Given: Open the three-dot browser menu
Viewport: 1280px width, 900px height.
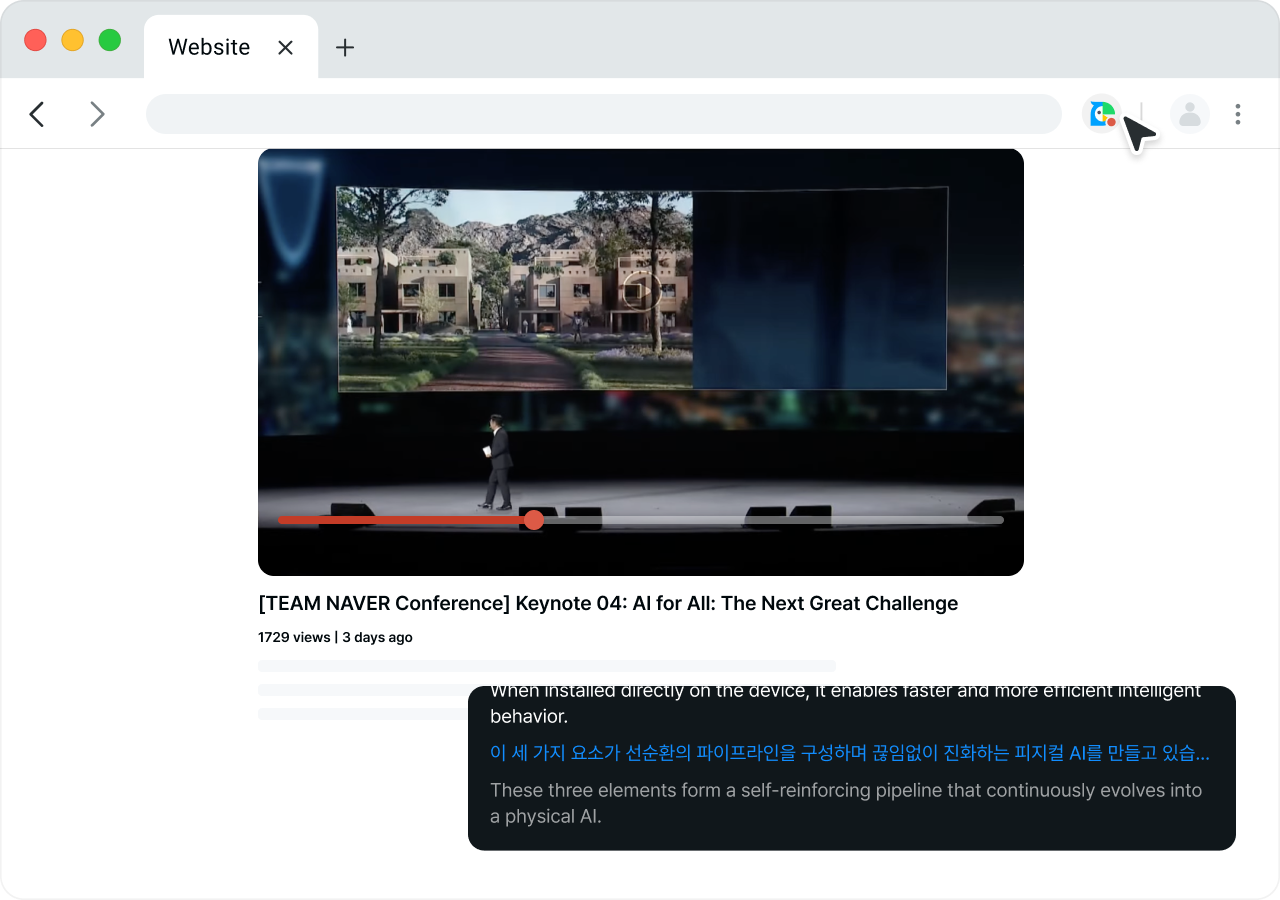Looking at the screenshot, I should (x=1237, y=114).
